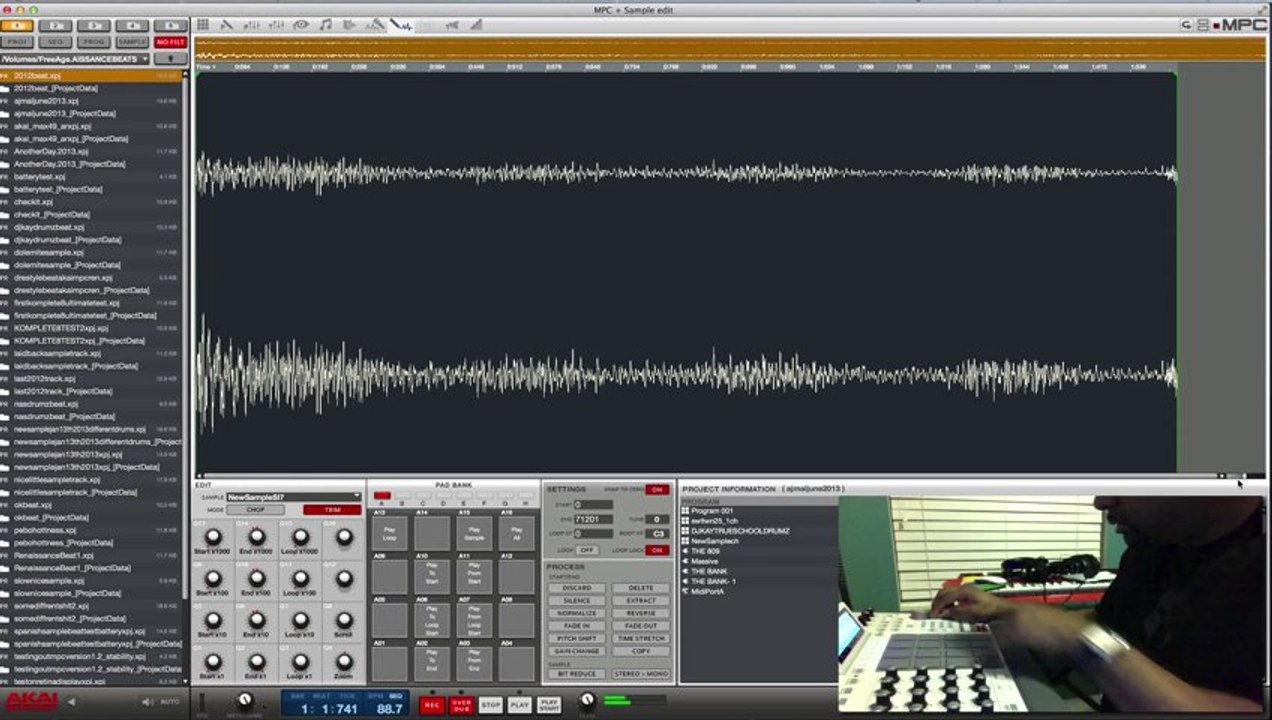
Task: Click the Play Sample pad A15
Action: pyautogui.click(x=475, y=533)
